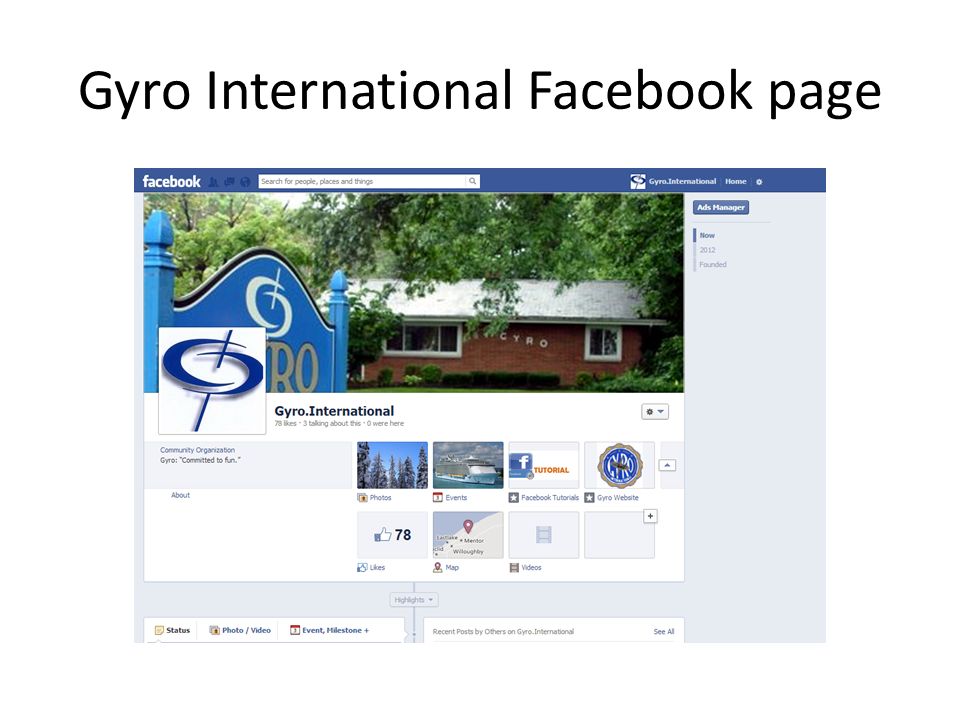Open messages icon in header
This screenshot has height=720, width=960.
230,182
